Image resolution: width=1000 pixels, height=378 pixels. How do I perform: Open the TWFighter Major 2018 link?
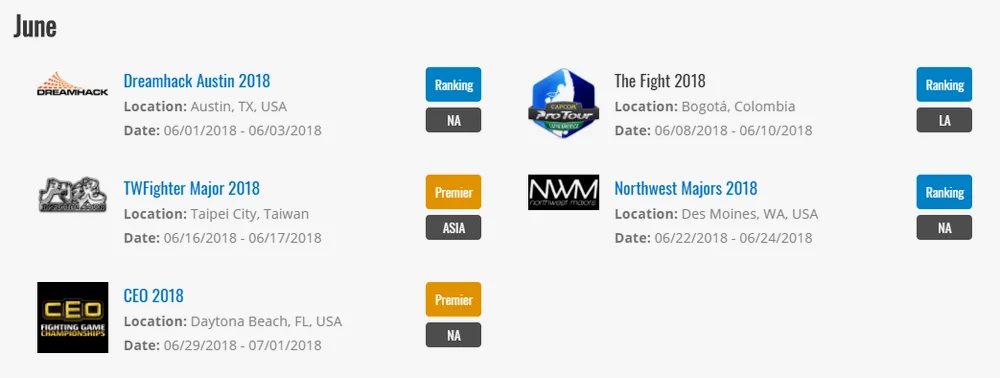[191, 189]
